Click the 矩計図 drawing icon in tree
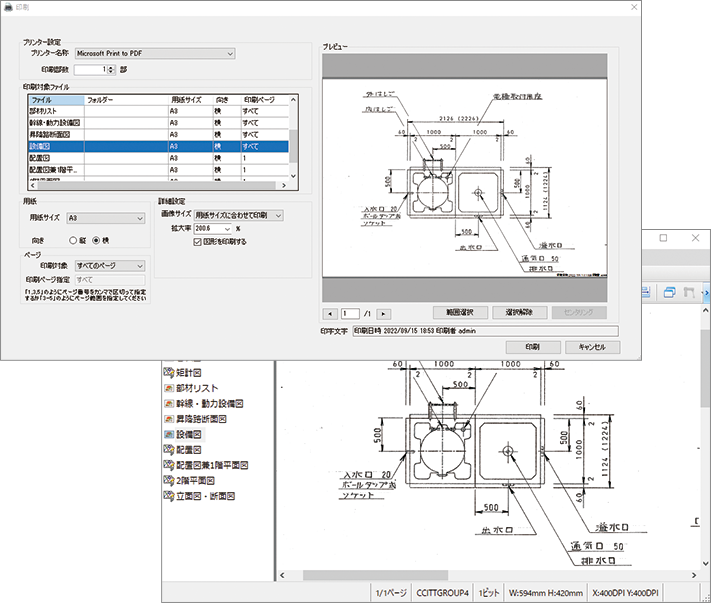This screenshot has height=603, width=711. pyautogui.click(x=168, y=372)
